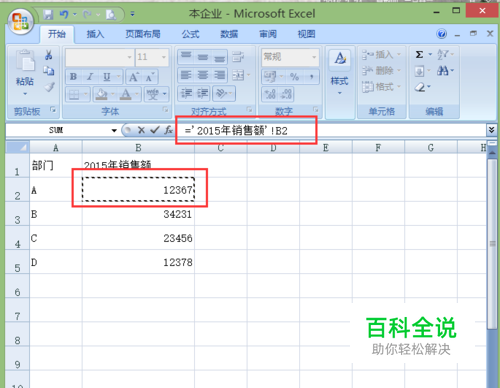Apply accounting number format
500x388 pixels.
(270, 77)
